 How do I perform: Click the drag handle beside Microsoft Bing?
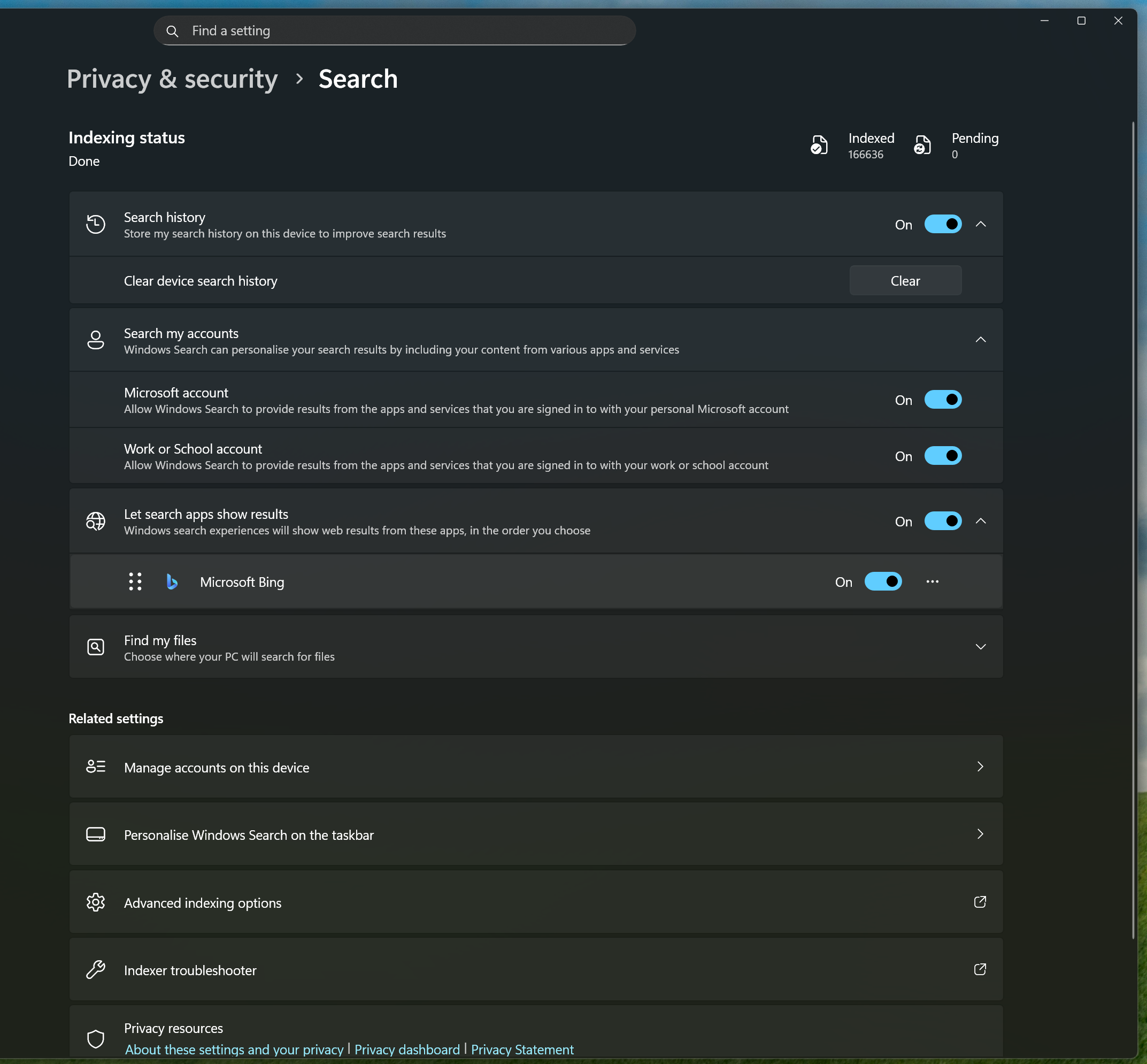pos(135,581)
